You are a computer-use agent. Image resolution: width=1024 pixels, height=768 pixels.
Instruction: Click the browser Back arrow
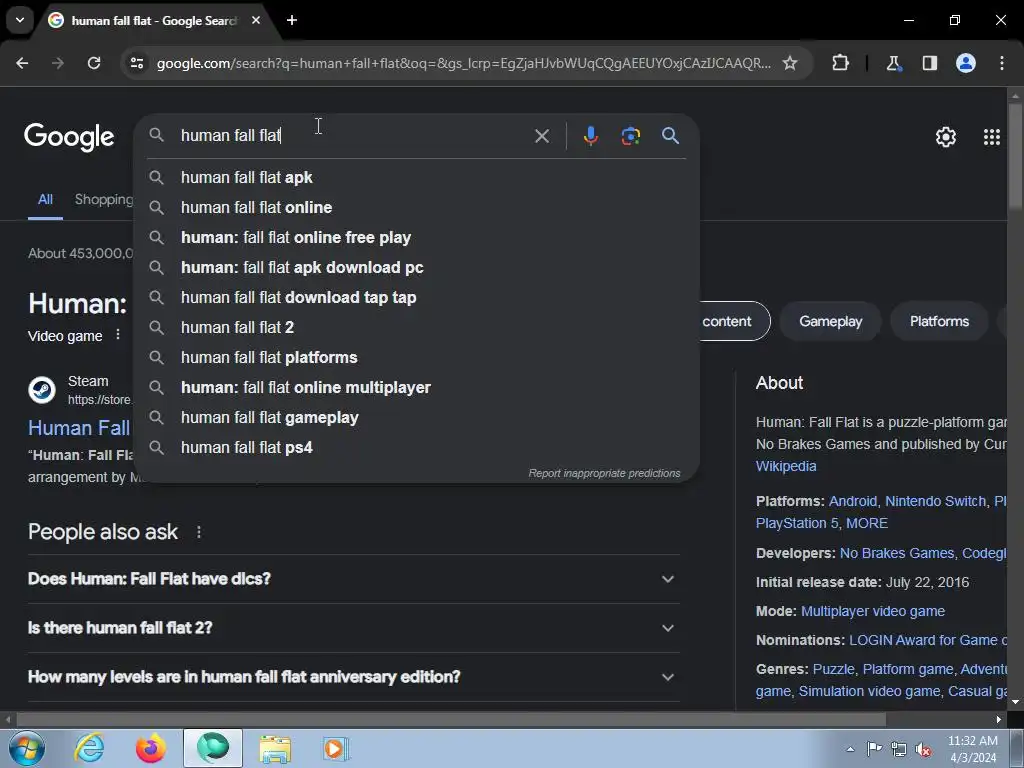22,63
